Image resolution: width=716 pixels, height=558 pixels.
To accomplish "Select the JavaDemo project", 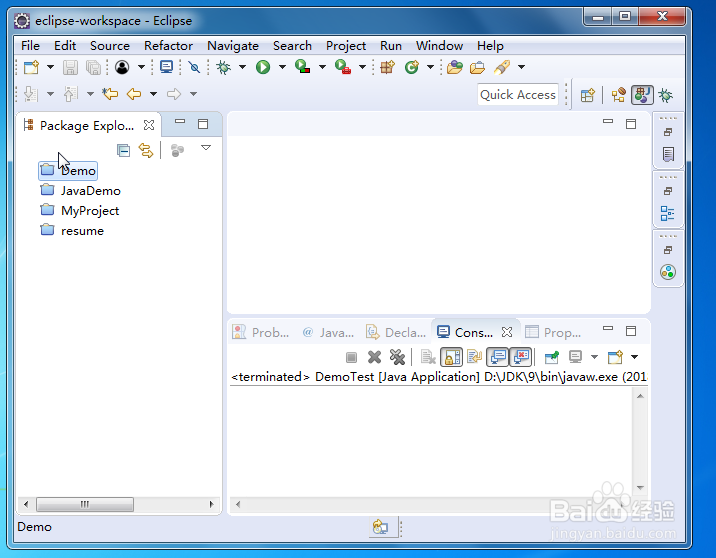I will (80, 191).
